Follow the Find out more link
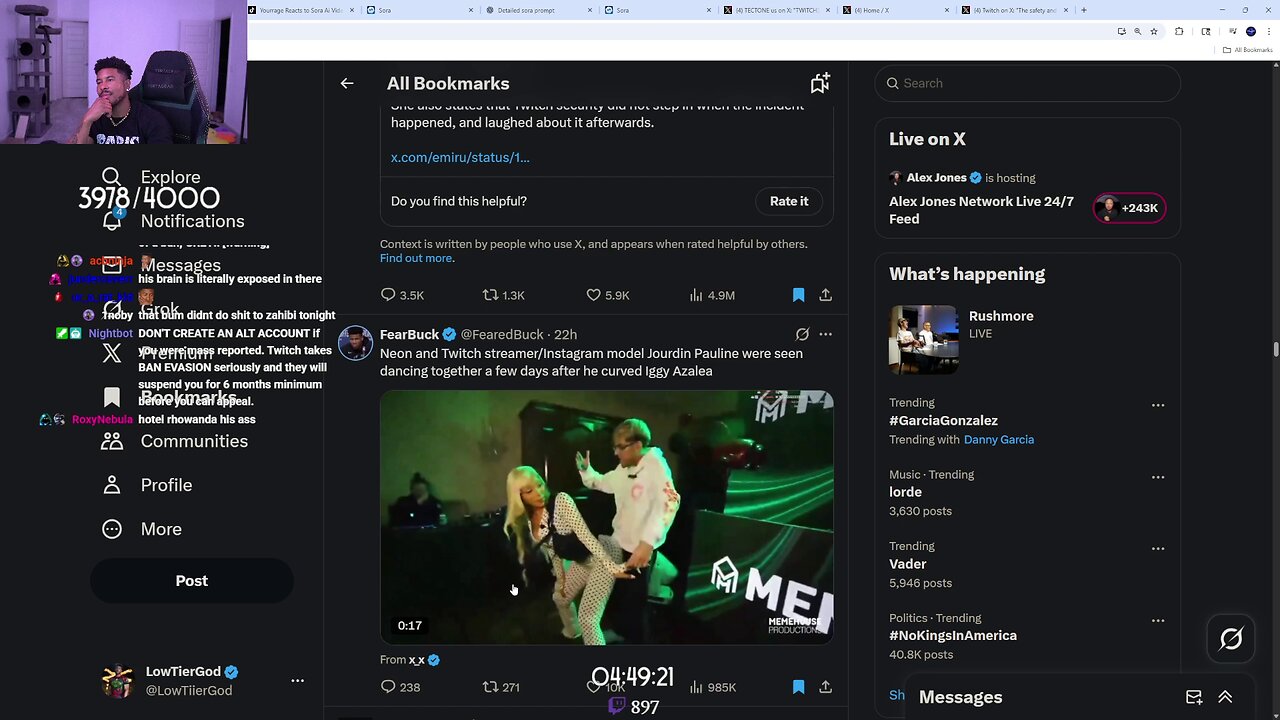Viewport: 1280px width, 720px height. click(x=417, y=258)
